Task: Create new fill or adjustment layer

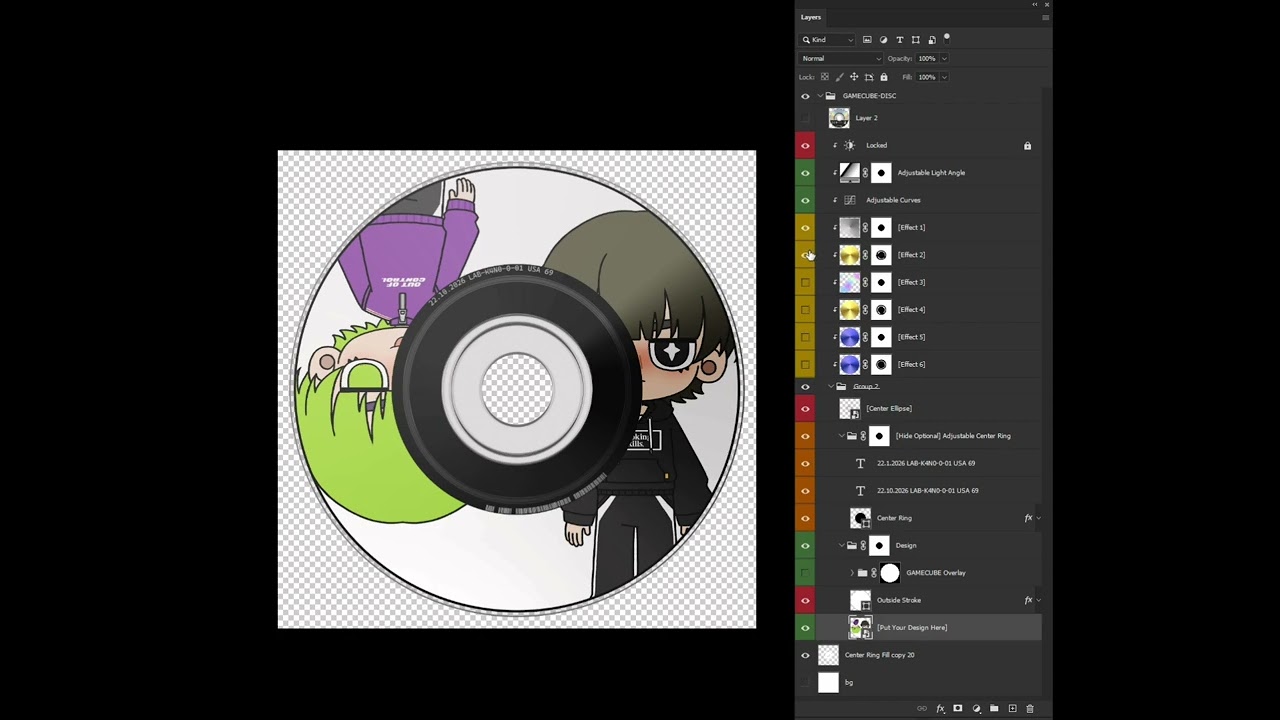Action: [976, 708]
